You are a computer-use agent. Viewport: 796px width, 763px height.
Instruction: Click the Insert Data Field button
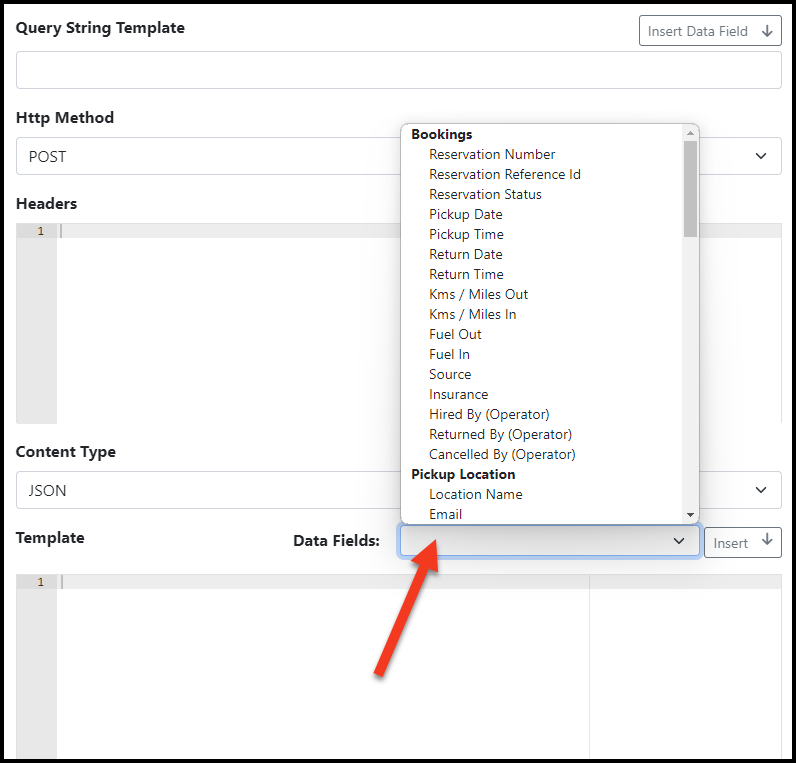pyautogui.click(x=709, y=31)
